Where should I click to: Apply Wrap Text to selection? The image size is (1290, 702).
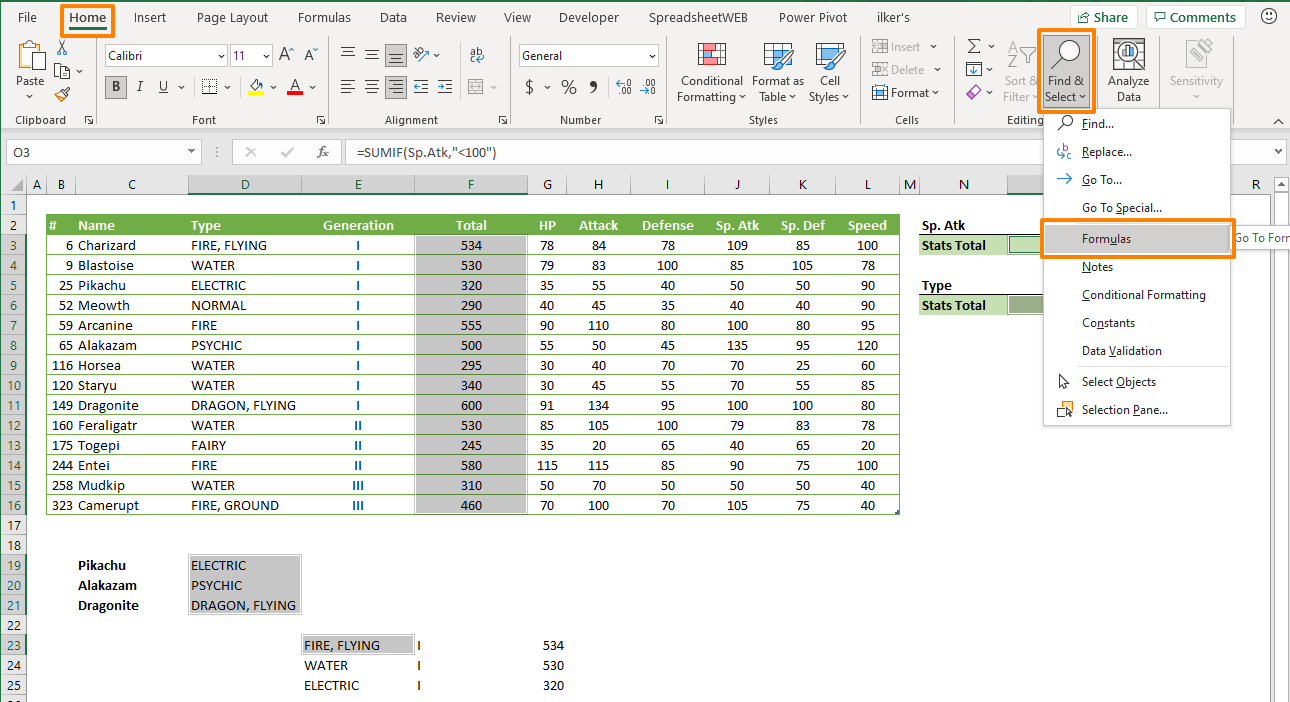click(x=477, y=55)
